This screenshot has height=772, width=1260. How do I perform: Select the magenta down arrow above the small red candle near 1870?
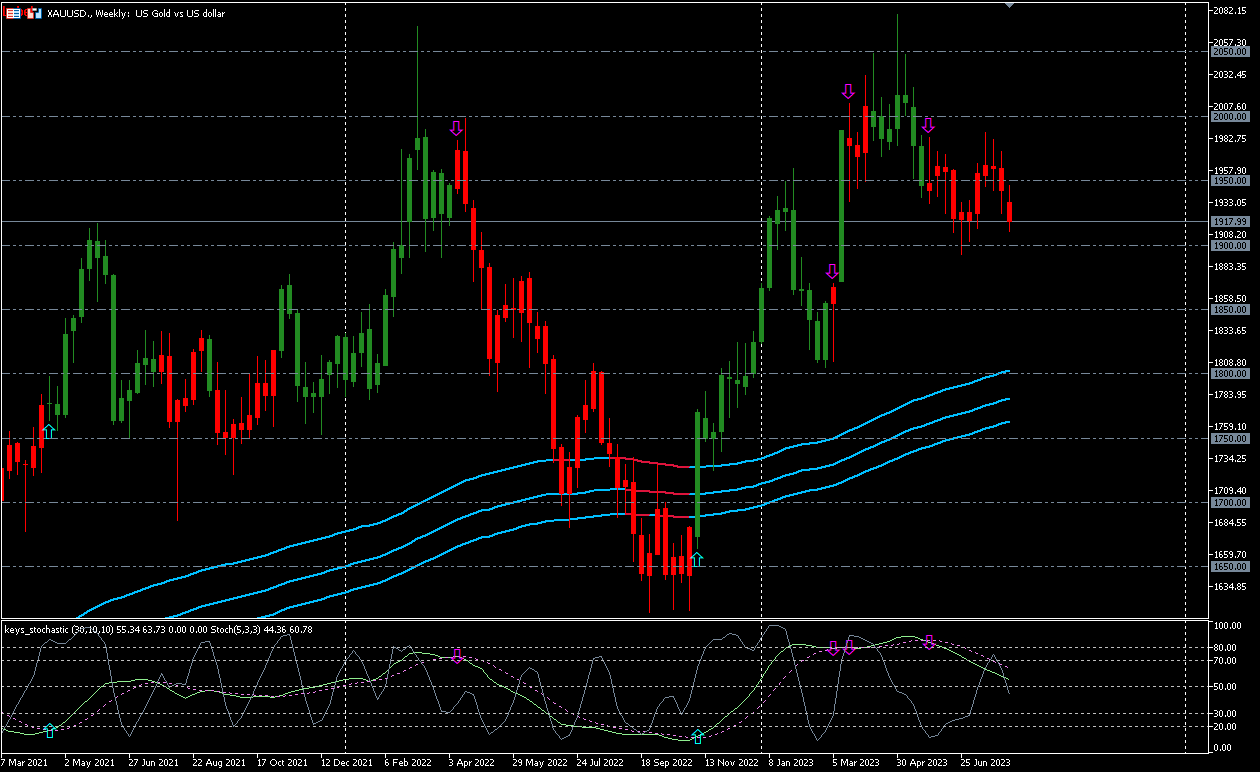click(832, 271)
